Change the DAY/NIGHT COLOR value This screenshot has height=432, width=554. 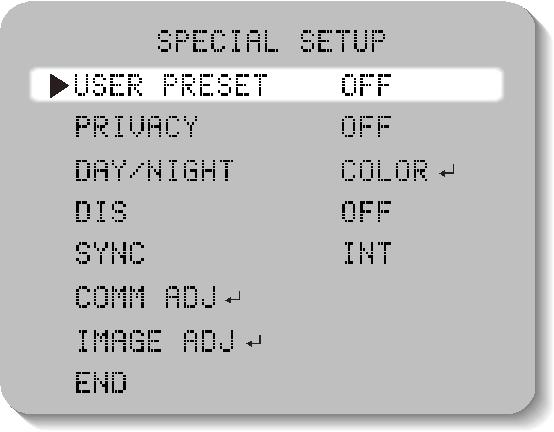coord(384,170)
